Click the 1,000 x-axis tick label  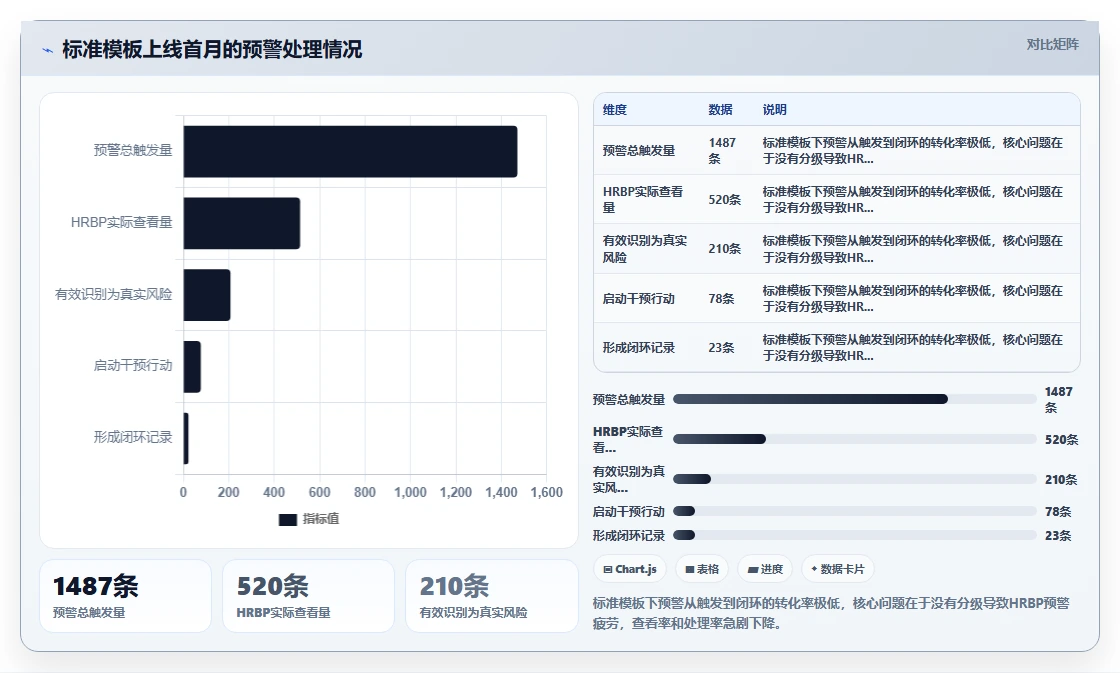410,492
